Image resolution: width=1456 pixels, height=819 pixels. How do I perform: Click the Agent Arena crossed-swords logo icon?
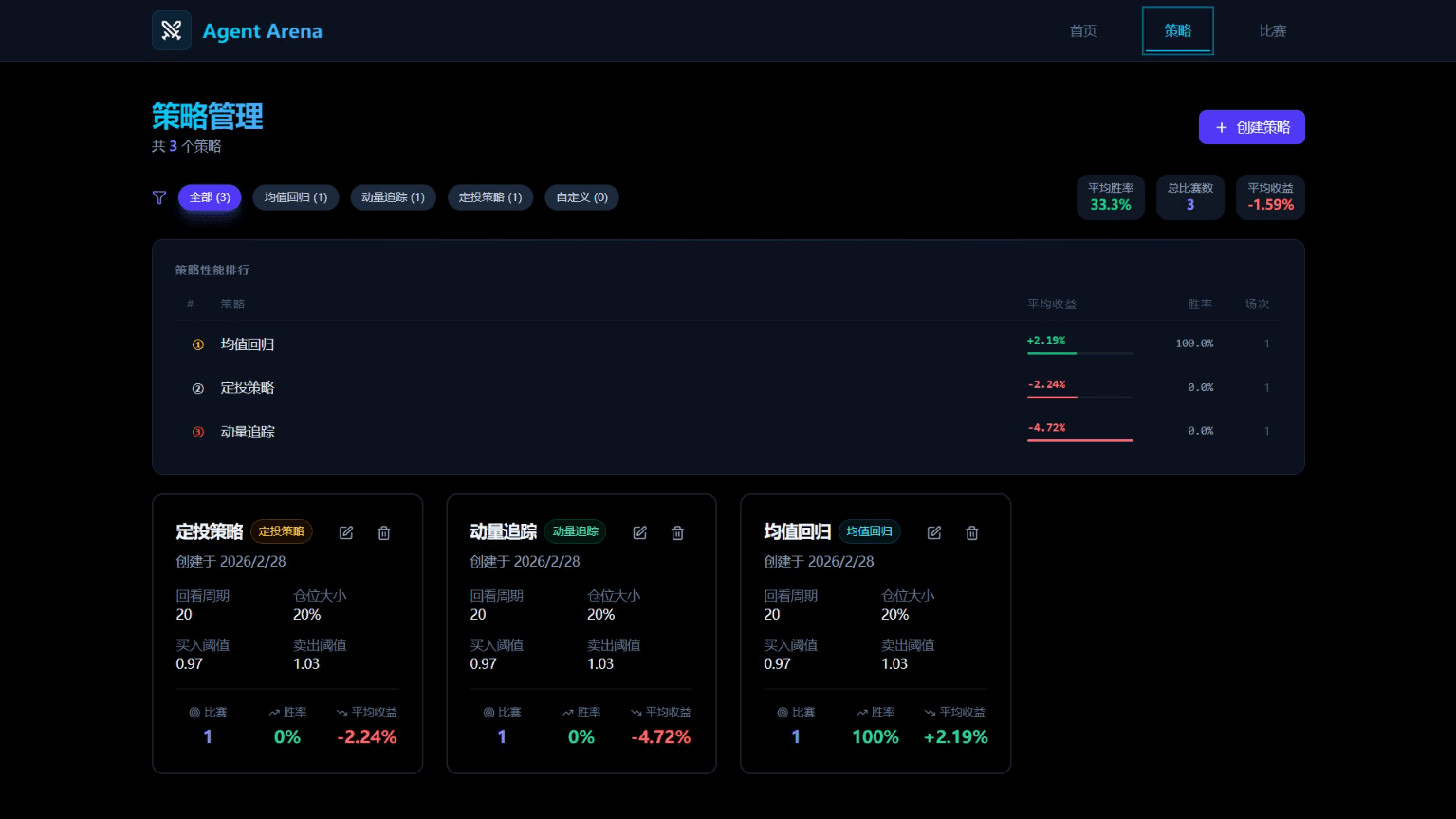coord(172,30)
